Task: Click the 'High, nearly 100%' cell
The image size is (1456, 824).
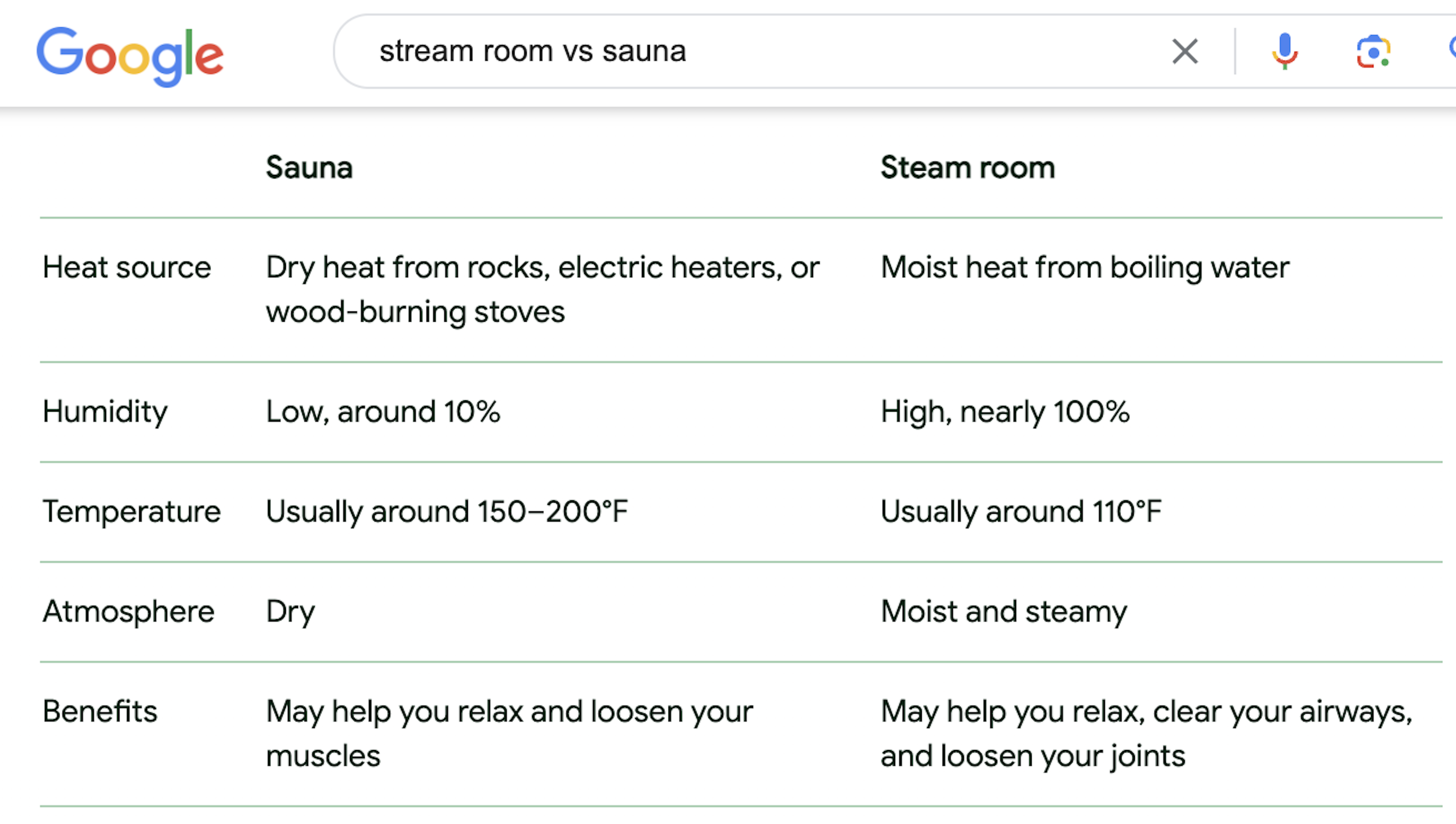Action: (1005, 412)
